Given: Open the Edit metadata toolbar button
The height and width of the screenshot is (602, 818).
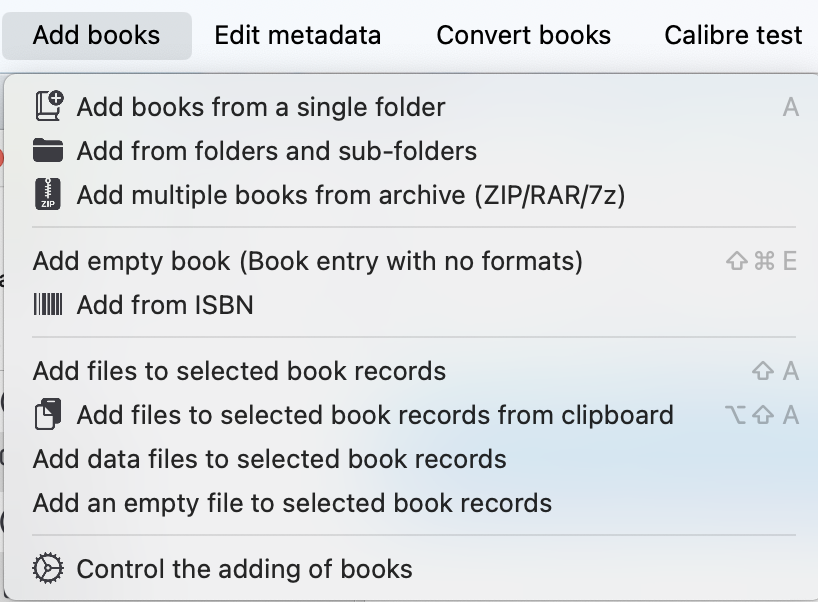Looking at the screenshot, I should click(297, 35).
